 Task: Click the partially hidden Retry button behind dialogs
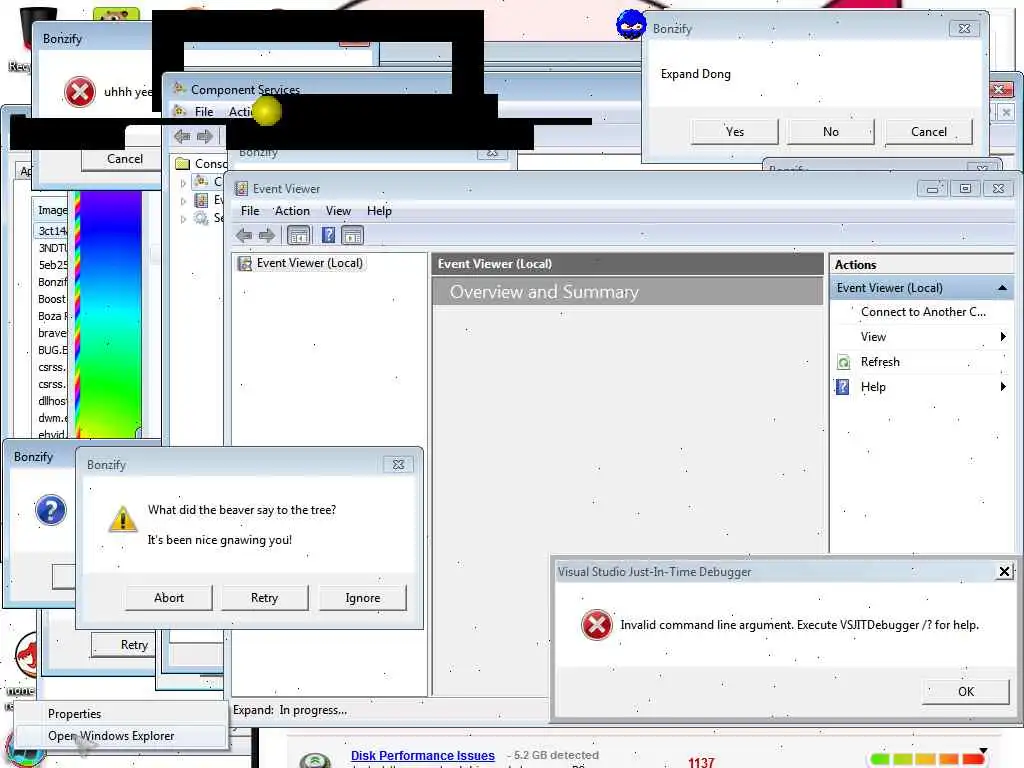coord(125,645)
